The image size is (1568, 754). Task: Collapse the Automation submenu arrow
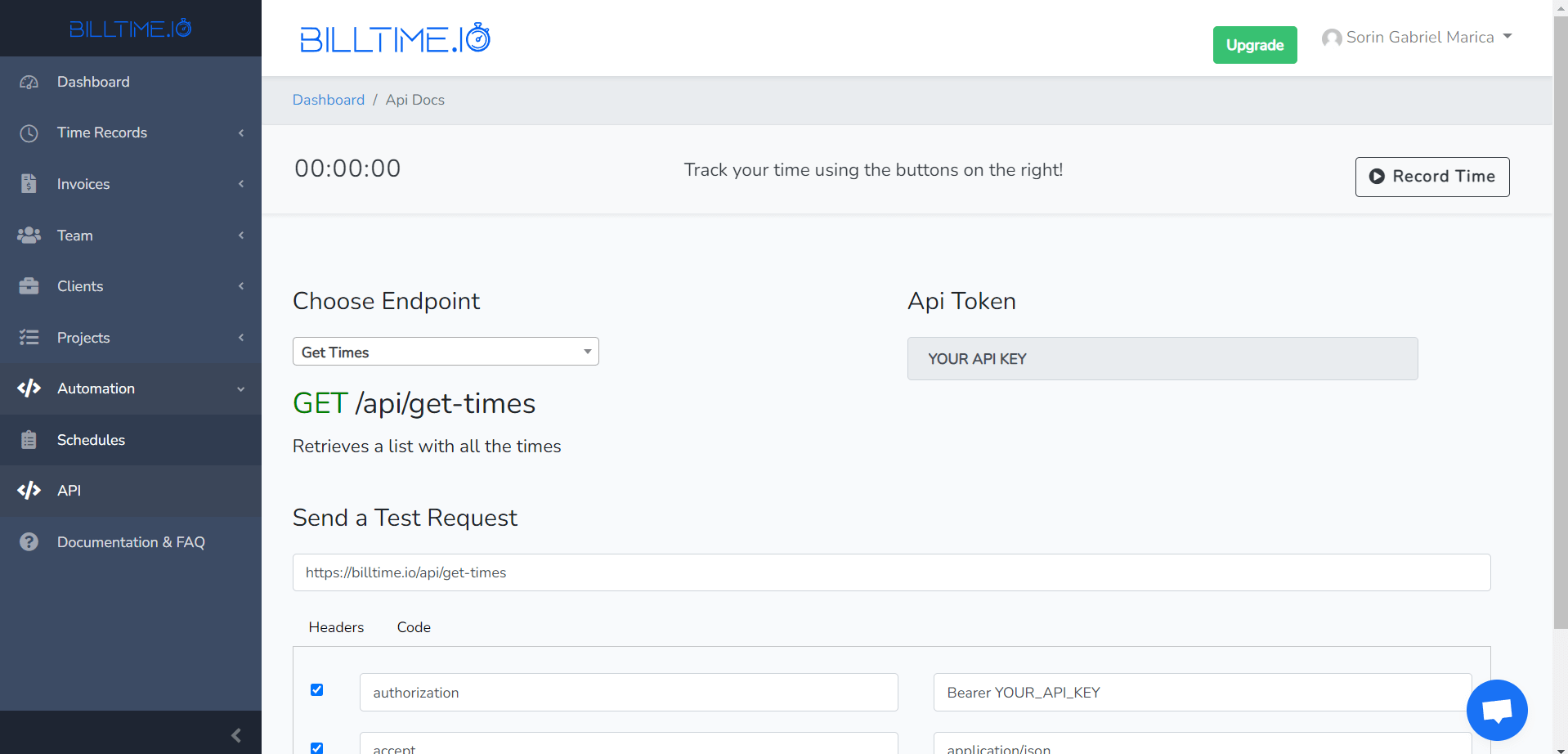point(241,389)
